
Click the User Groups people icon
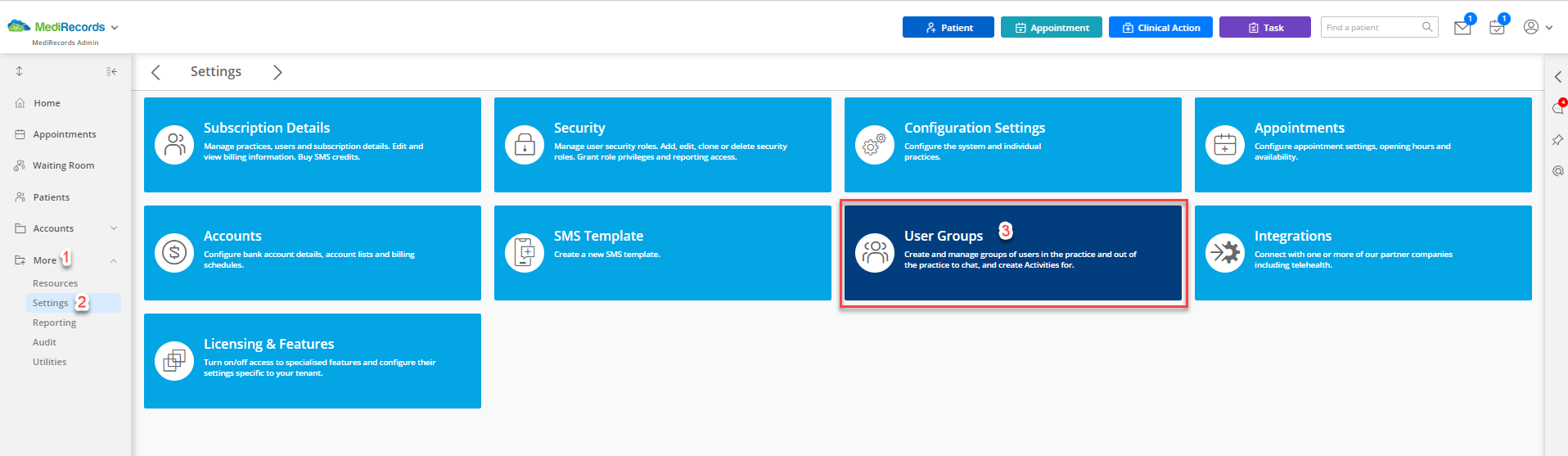pos(875,253)
